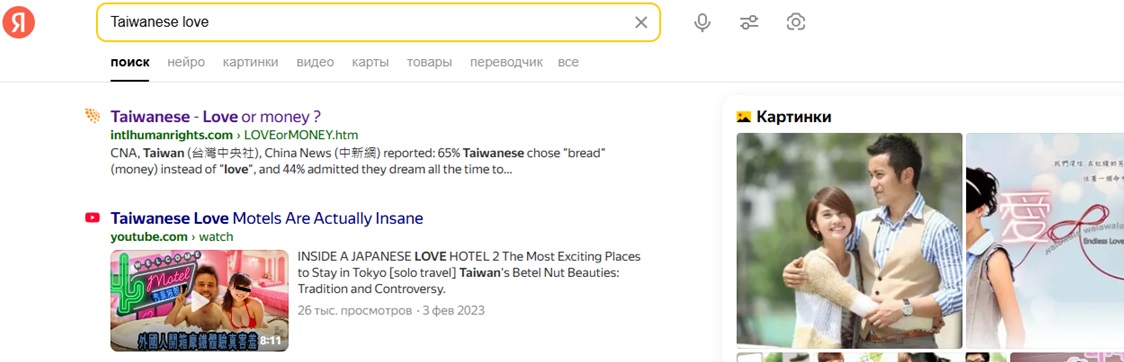Start voice search with microphone icon
Image resolution: width=1124 pixels, height=362 pixels.
(702, 22)
